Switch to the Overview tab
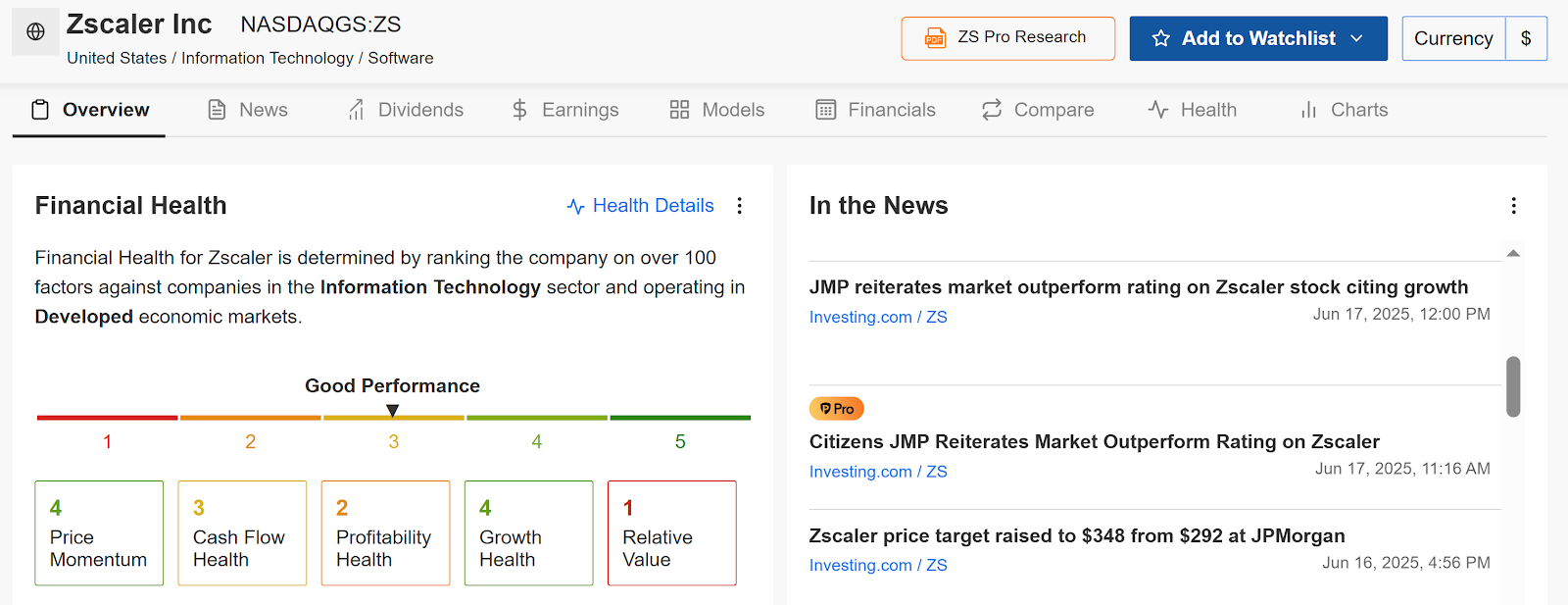This screenshot has height=605, width=1568. coord(89,110)
